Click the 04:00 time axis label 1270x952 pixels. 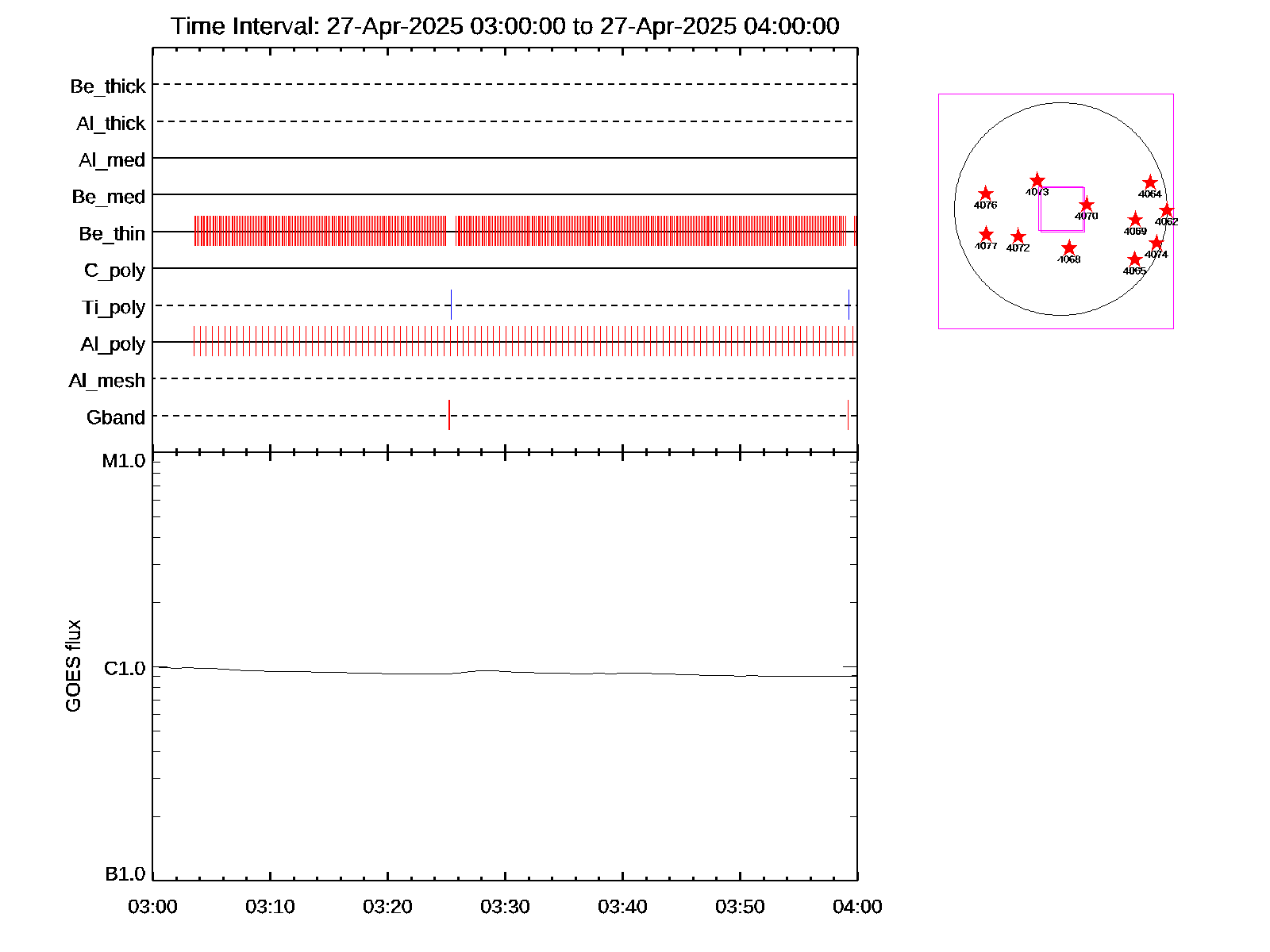point(857,907)
